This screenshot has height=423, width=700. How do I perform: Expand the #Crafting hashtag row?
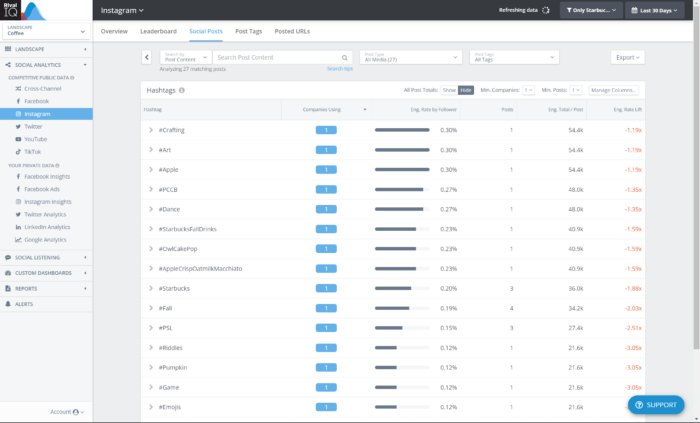[x=150, y=130]
